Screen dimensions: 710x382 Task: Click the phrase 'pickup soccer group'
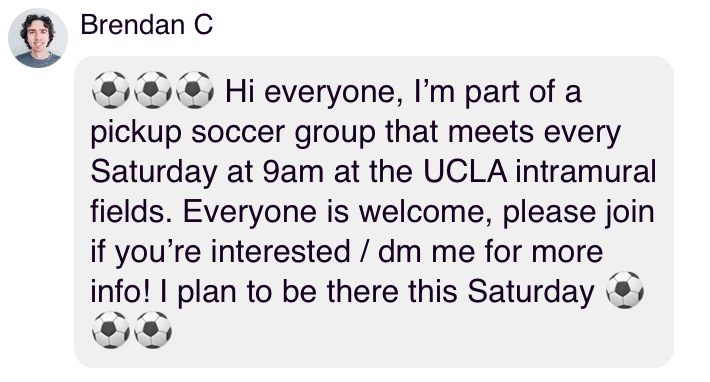pyautogui.click(x=233, y=133)
